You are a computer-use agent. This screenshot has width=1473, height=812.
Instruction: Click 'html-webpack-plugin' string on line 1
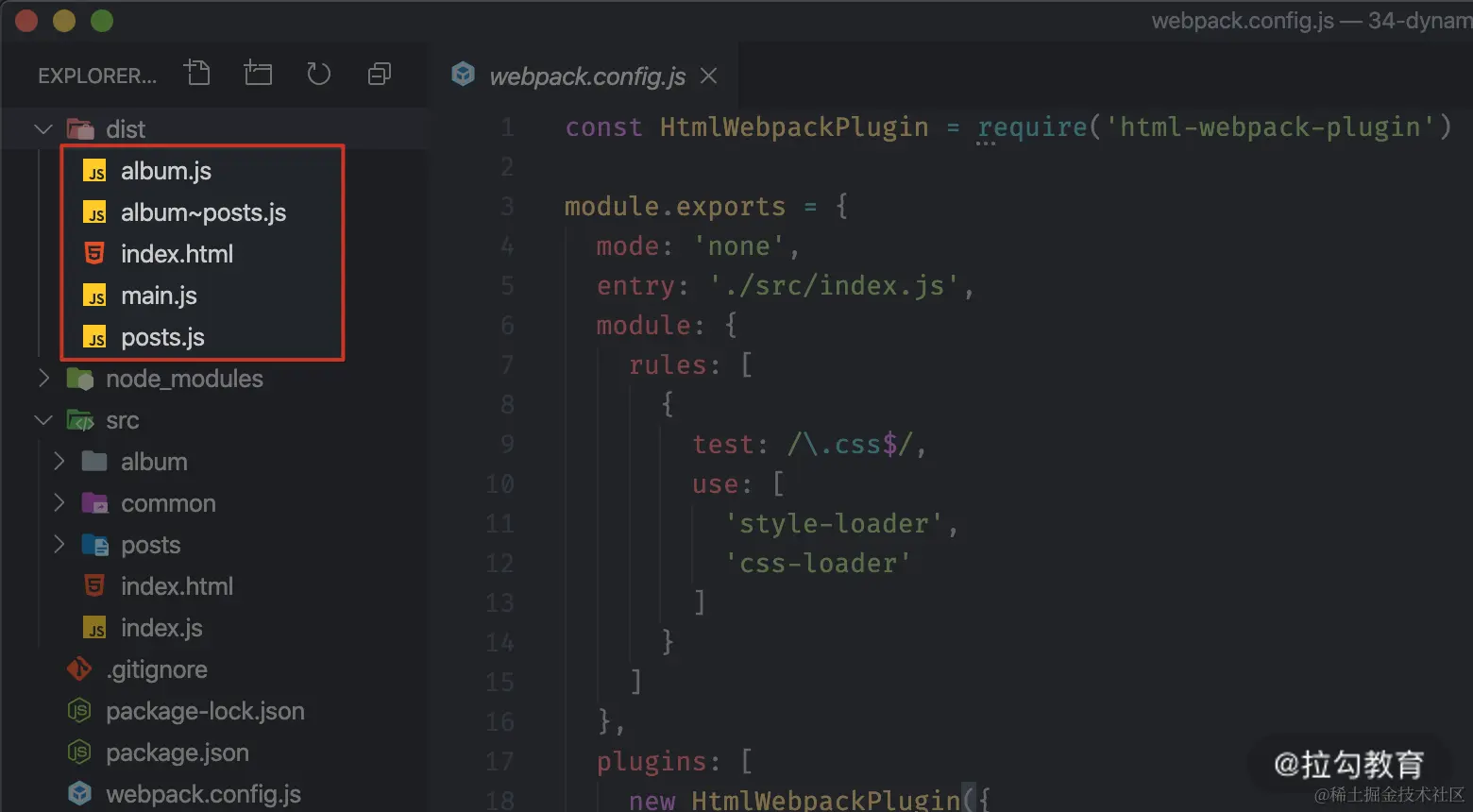click(x=1270, y=127)
